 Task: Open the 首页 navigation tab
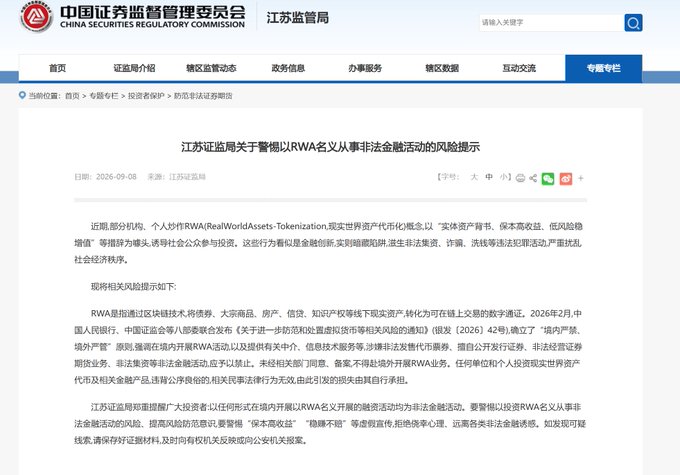(57, 68)
